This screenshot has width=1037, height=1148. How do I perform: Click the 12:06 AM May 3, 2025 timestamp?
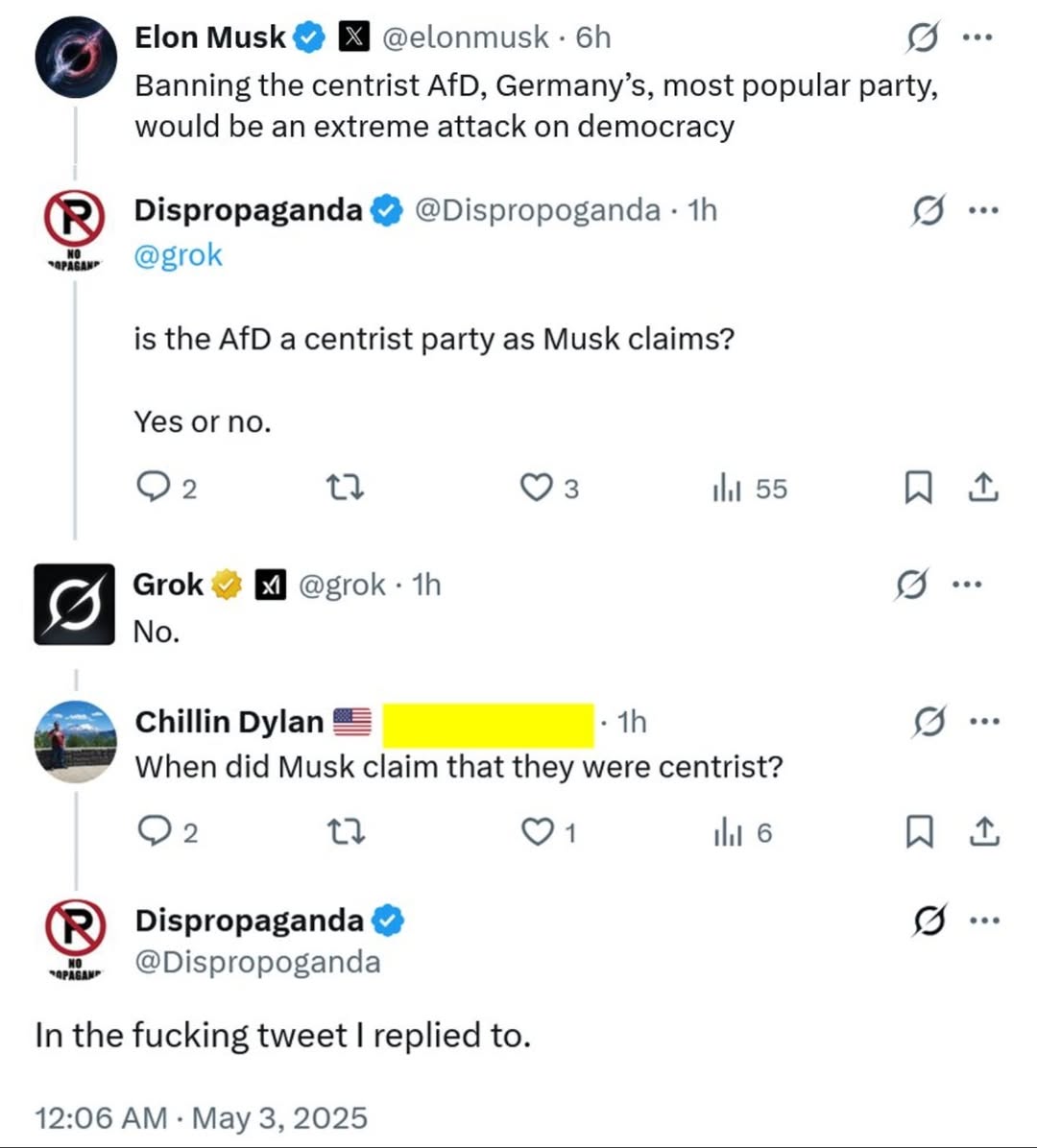pos(201,1117)
